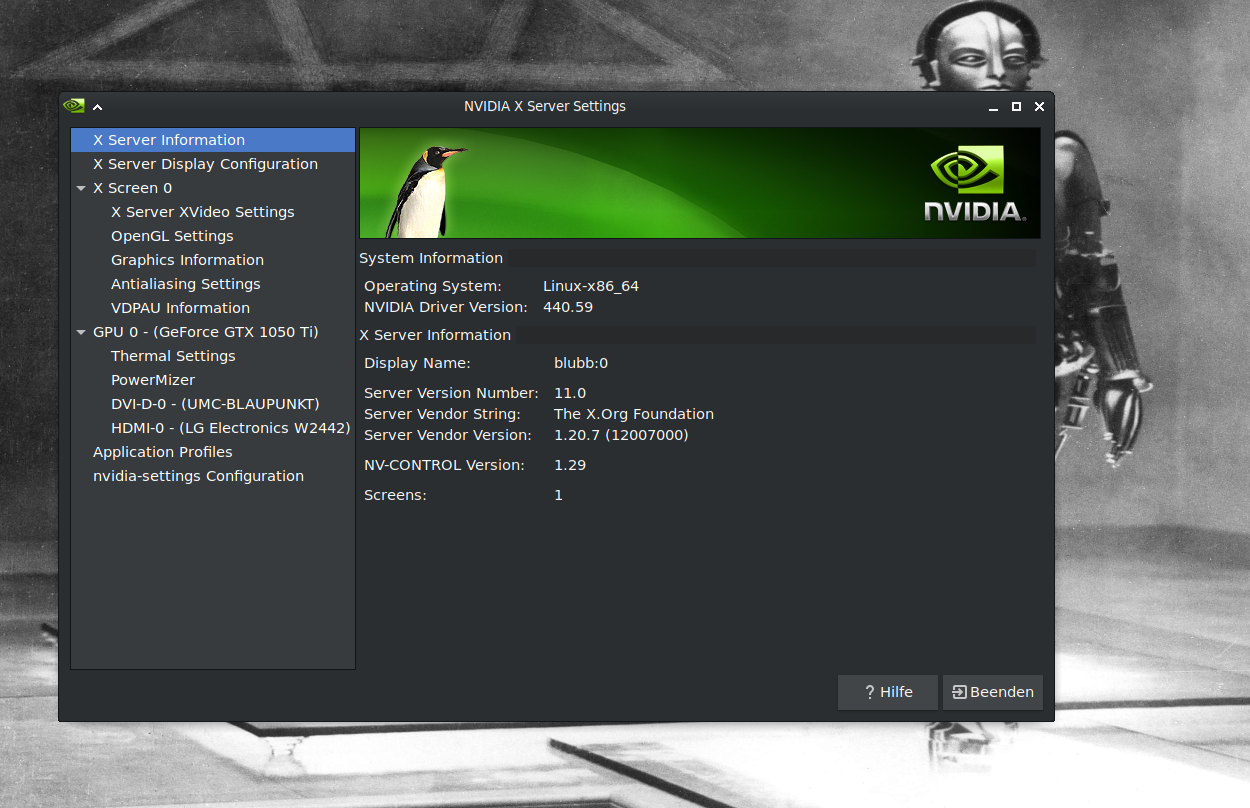Maximize the NVIDIA X Server Settings window
Viewport: 1250px width, 808px height.
pyautogui.click(x=1017, y=107)
